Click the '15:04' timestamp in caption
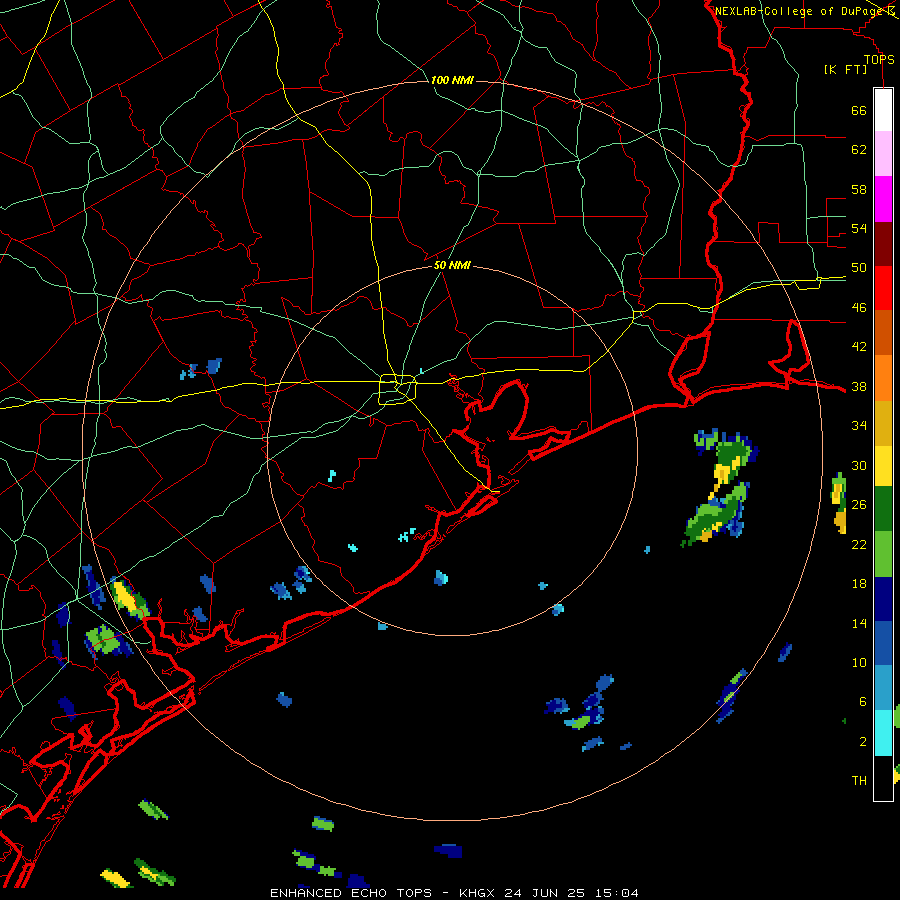 click(x=615, y=893)
